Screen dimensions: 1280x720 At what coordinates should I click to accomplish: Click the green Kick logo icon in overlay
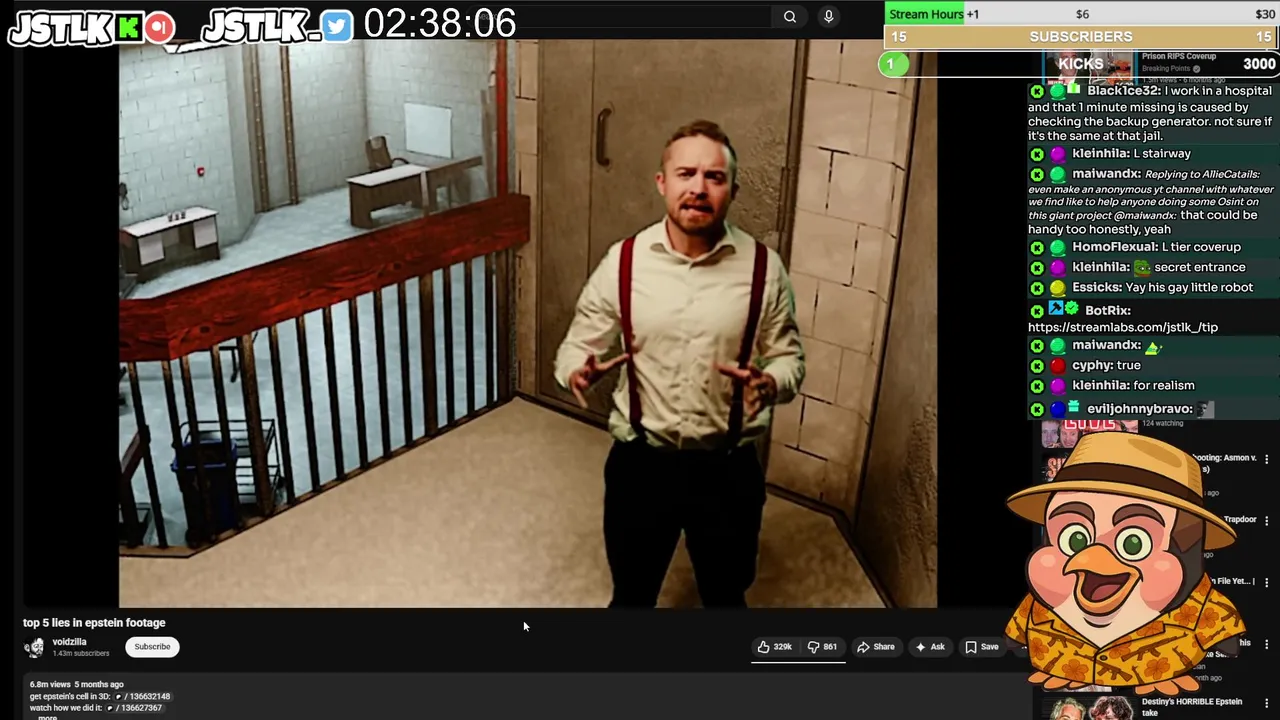coord(129,28)
